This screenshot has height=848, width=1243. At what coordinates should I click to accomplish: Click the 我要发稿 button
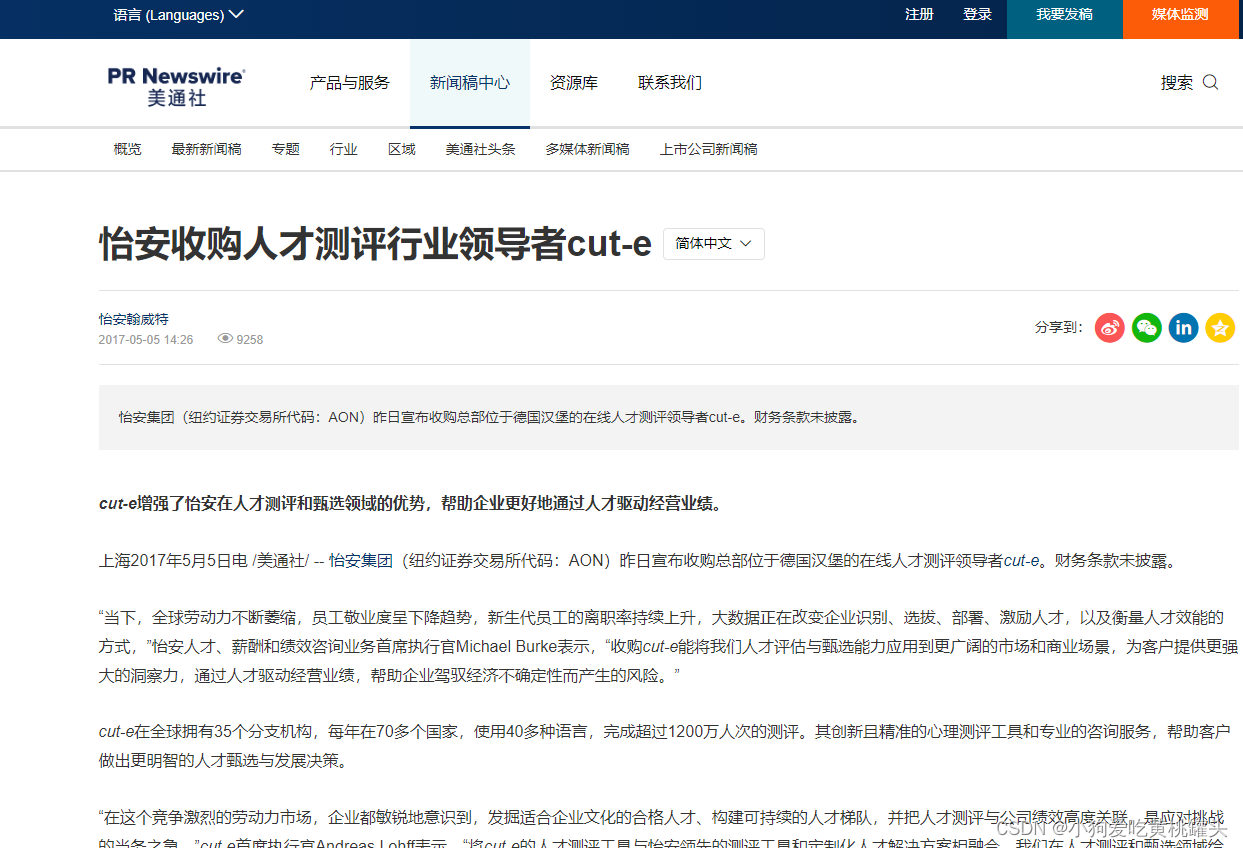click(1064, 19)
